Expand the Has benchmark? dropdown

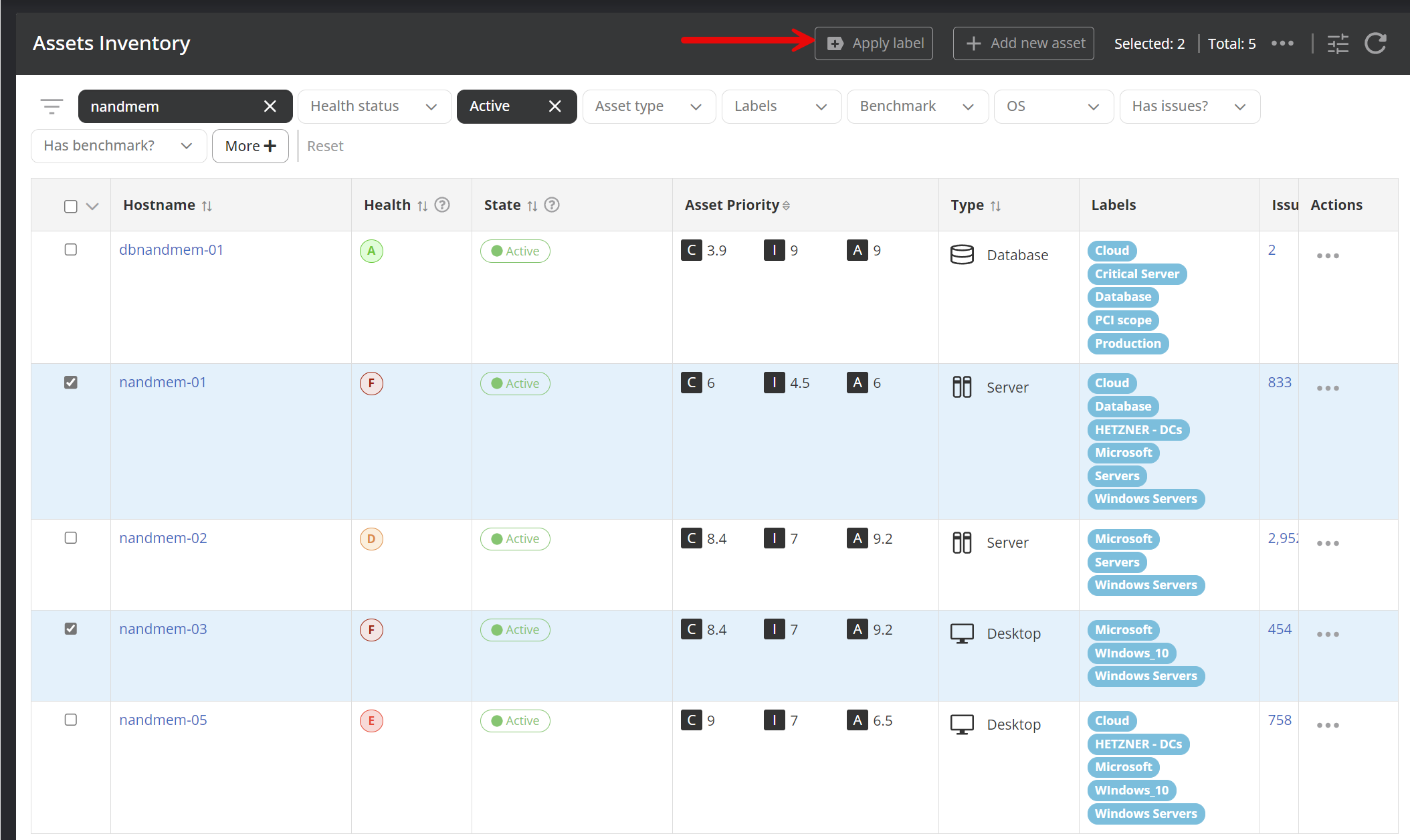(x=118, y=146)
